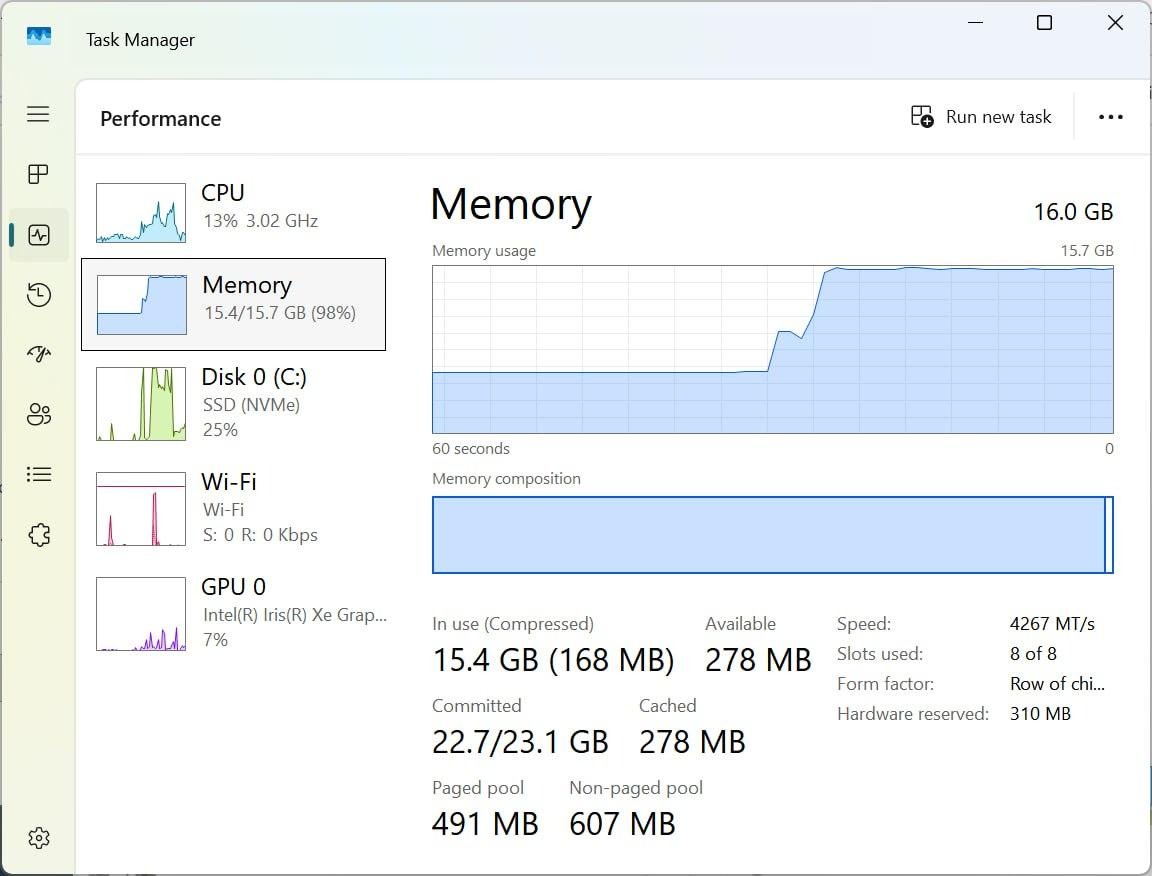Viewport: 1152px width, 876px height.
Task: Click the Memory composition bar
Action: [x=772, y=535]
